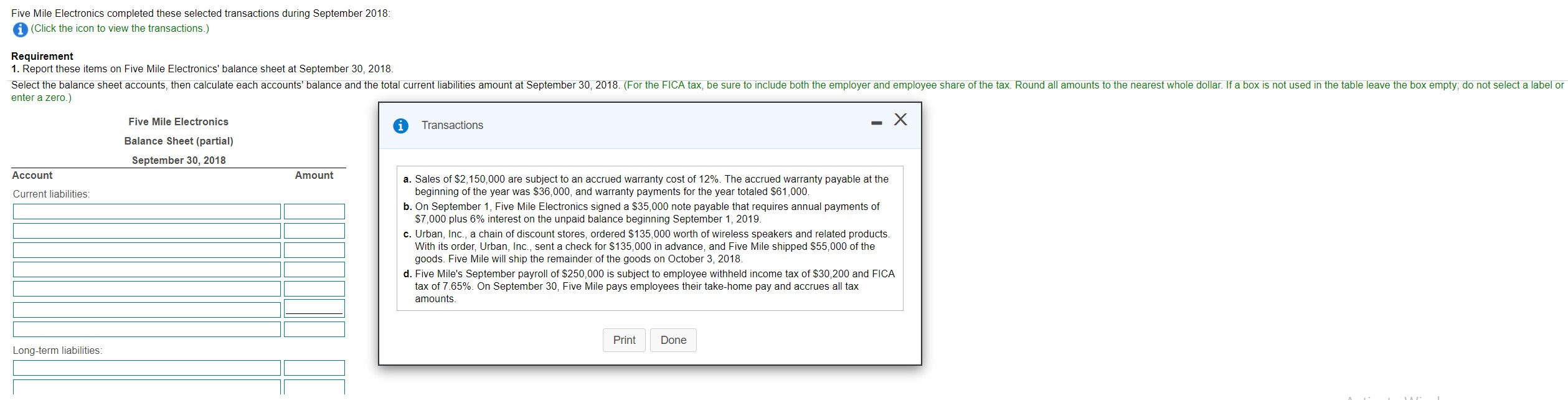Open the second account dropdown under Current liabilities
This screenshot has height=400, width=1568.
(146, 231)
